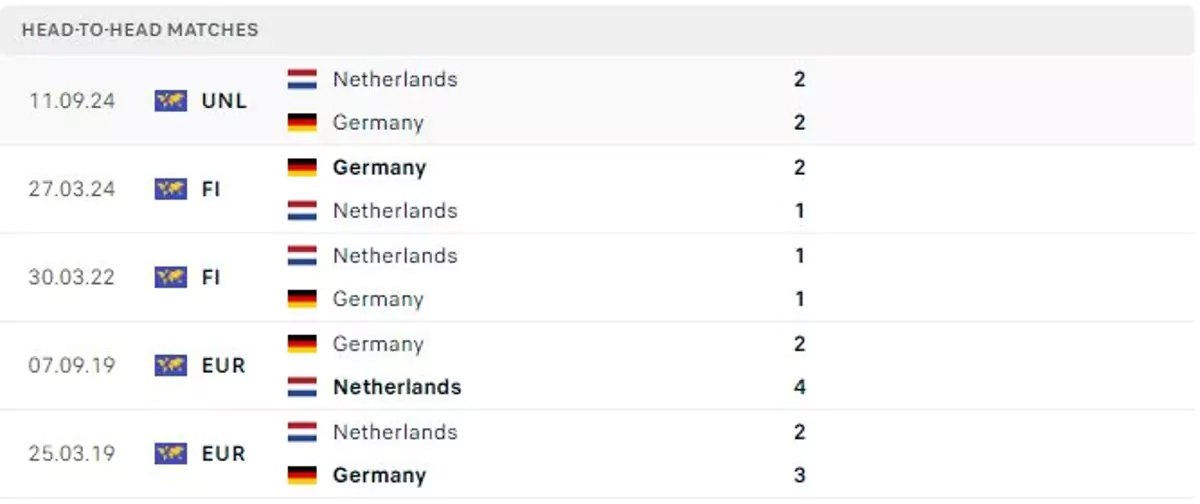This screenshot has height=504, width=1200.
Task: Click the world icon for the 30.03.22 friendly
Action: [170, 277]
